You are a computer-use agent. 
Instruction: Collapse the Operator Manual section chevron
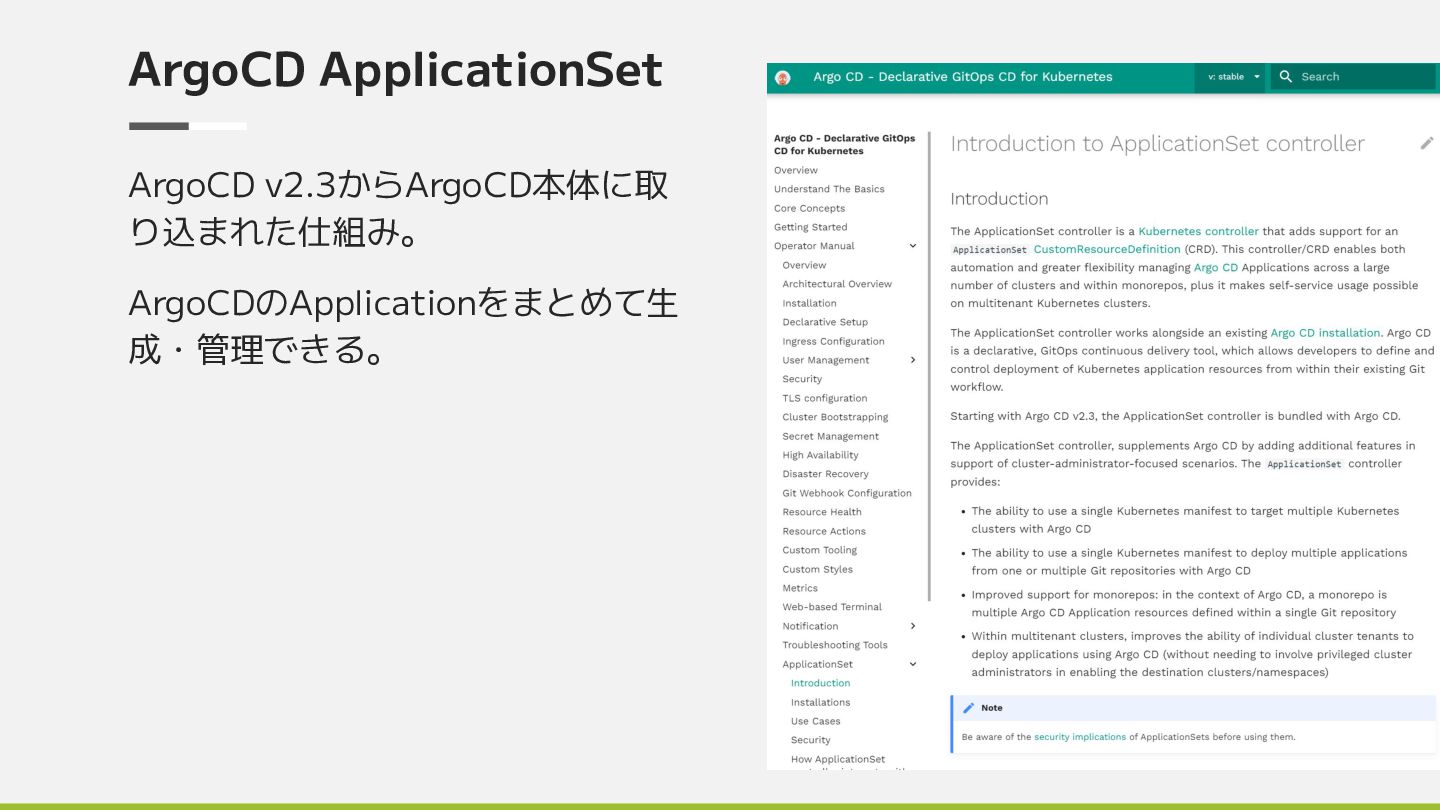point(913,246)
